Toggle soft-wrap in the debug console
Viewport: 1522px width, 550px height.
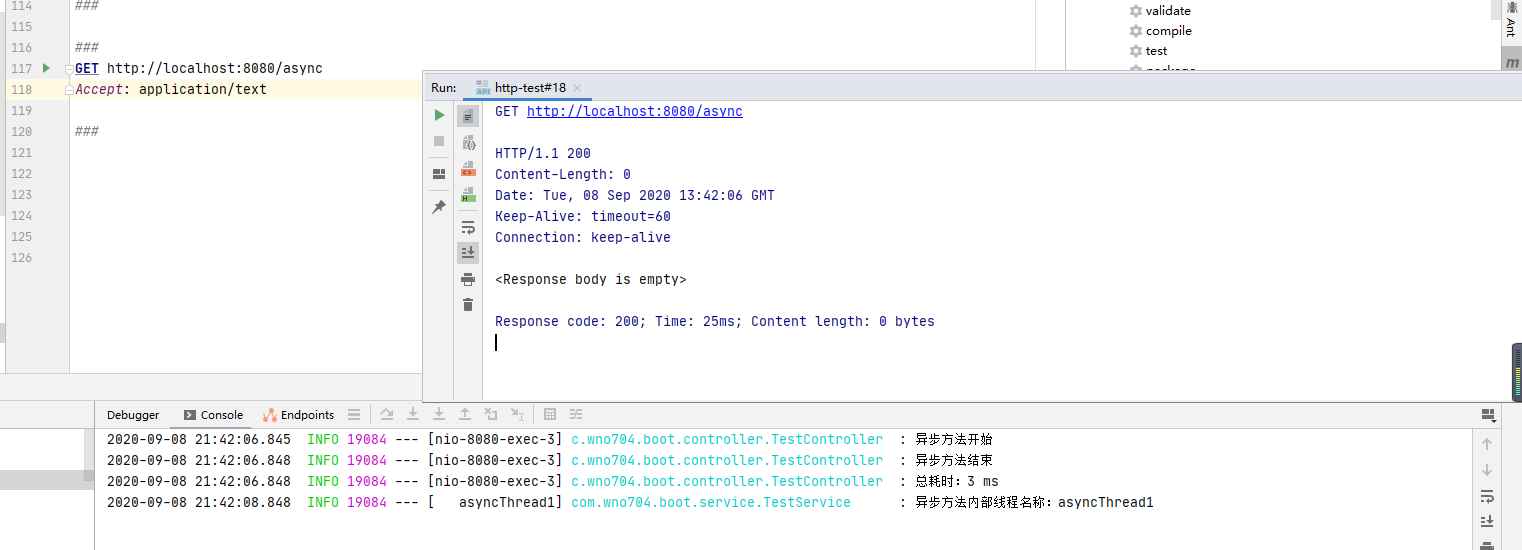tap(1487, 496)
